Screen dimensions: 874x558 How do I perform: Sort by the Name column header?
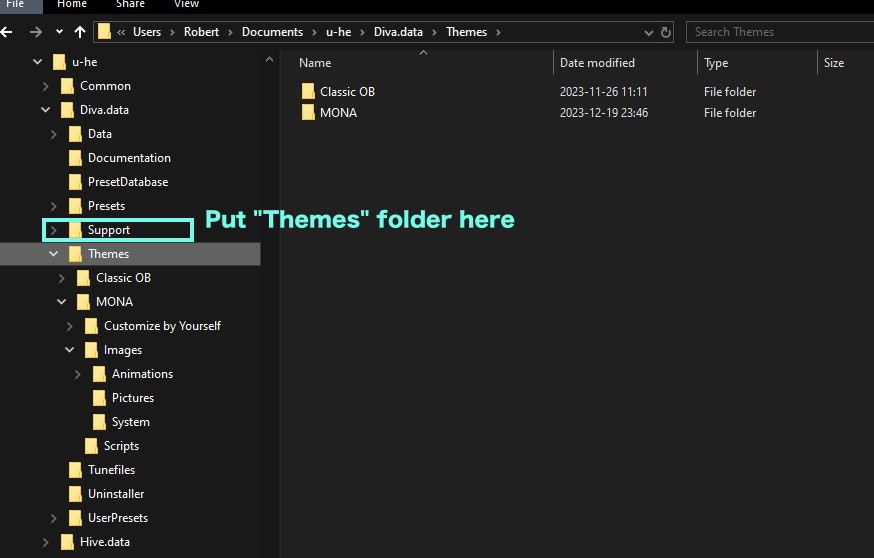315,63
